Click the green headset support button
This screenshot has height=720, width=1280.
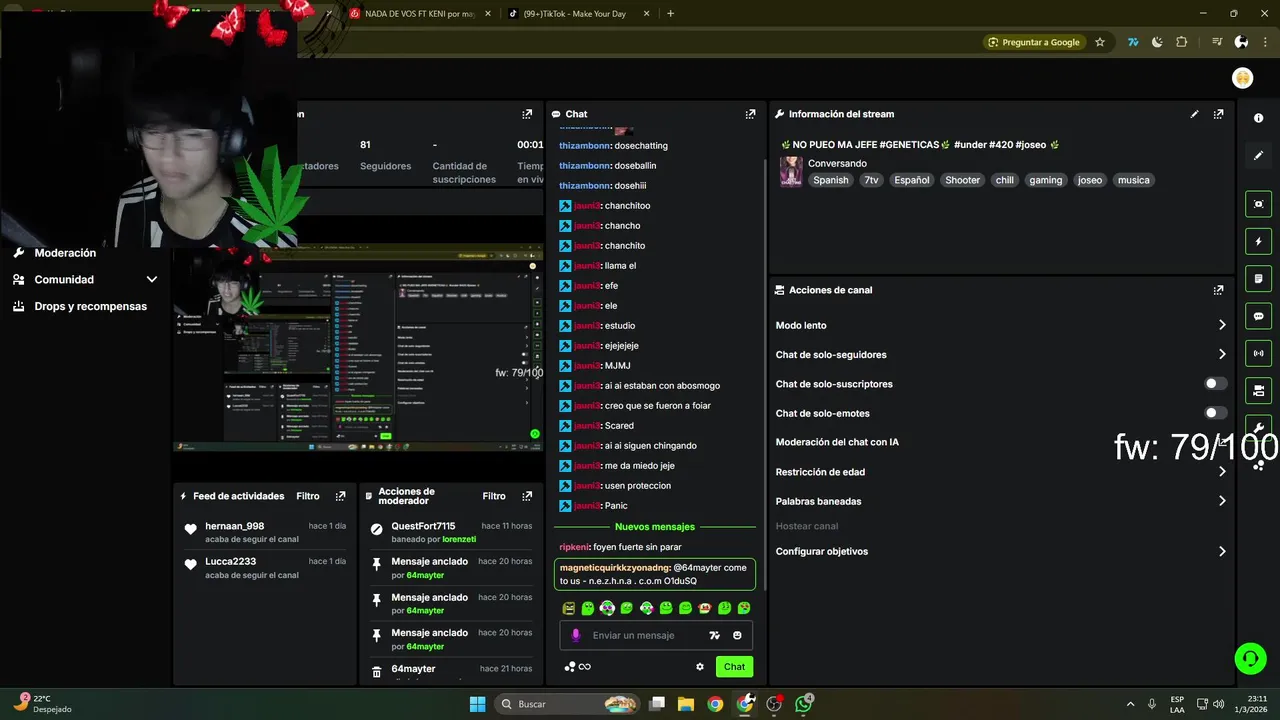pos(1250,658)
